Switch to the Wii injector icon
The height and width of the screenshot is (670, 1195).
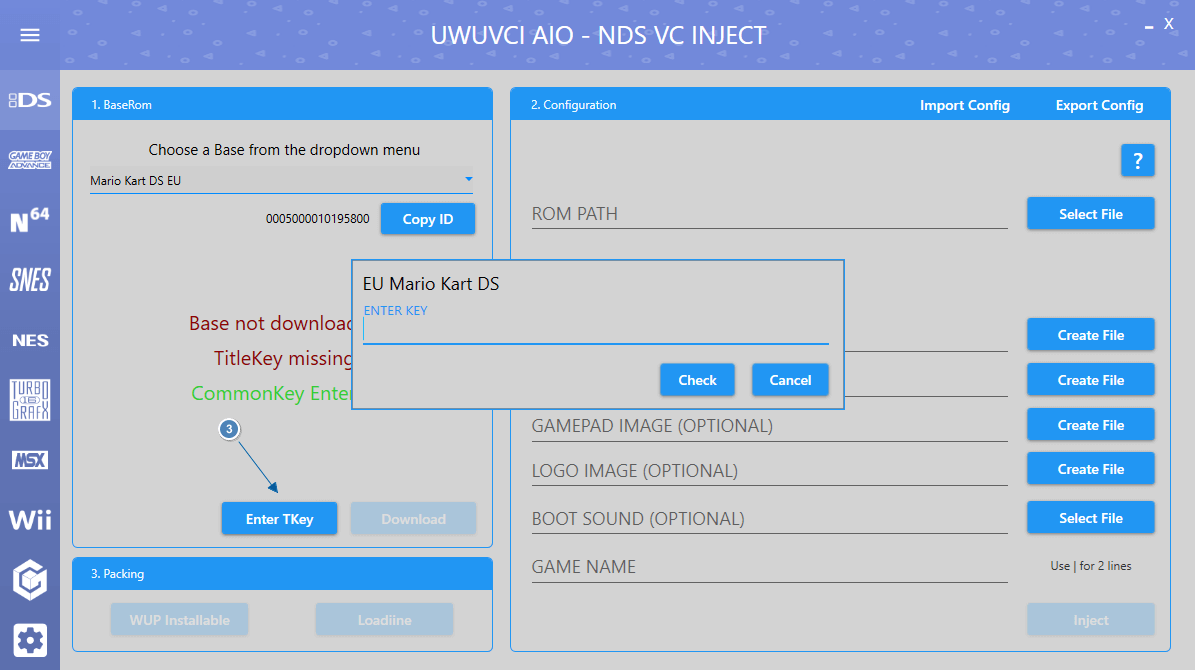pos(30,520)
